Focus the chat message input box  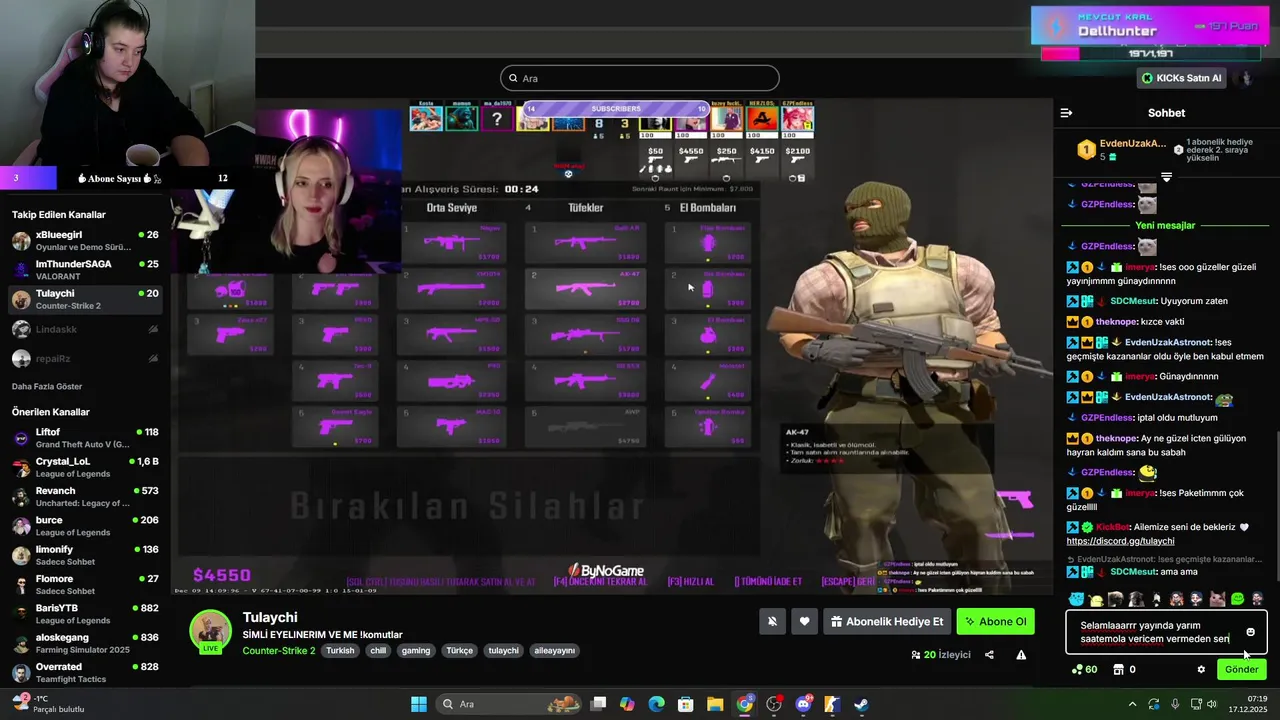(x=1166, y=632)
